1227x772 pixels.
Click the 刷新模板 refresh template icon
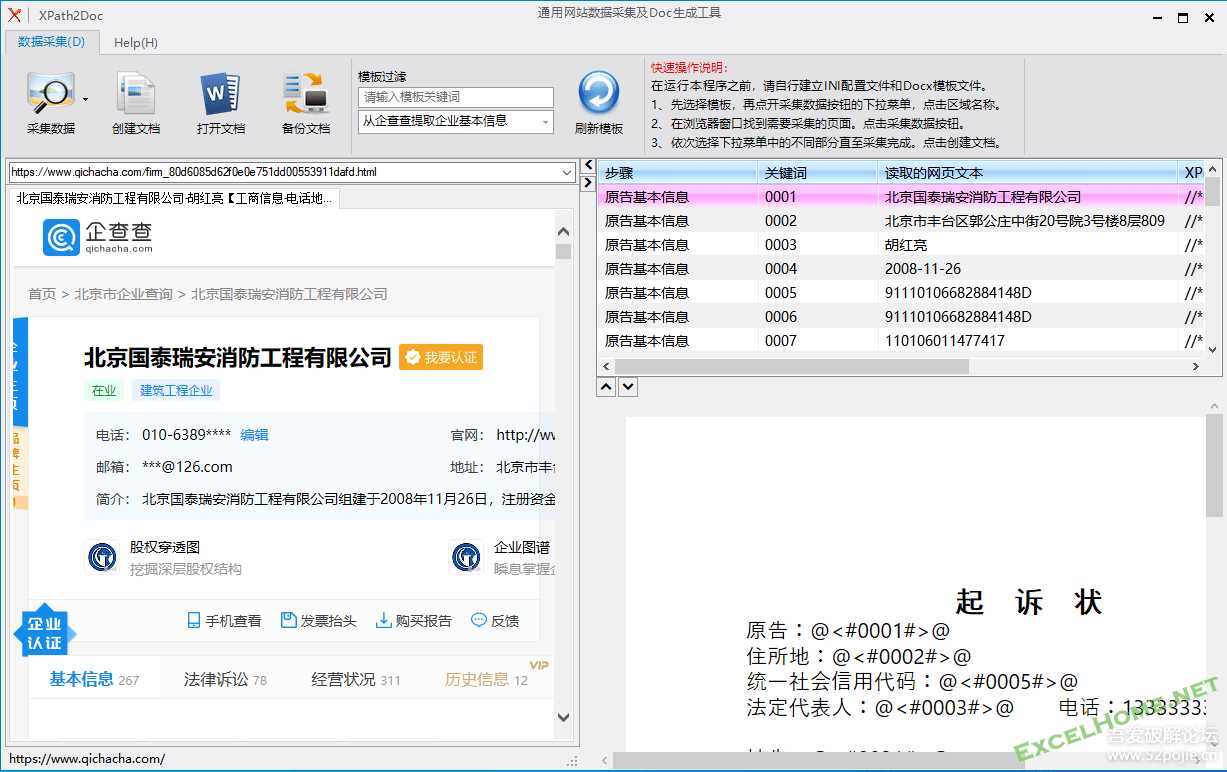[599, 93]
